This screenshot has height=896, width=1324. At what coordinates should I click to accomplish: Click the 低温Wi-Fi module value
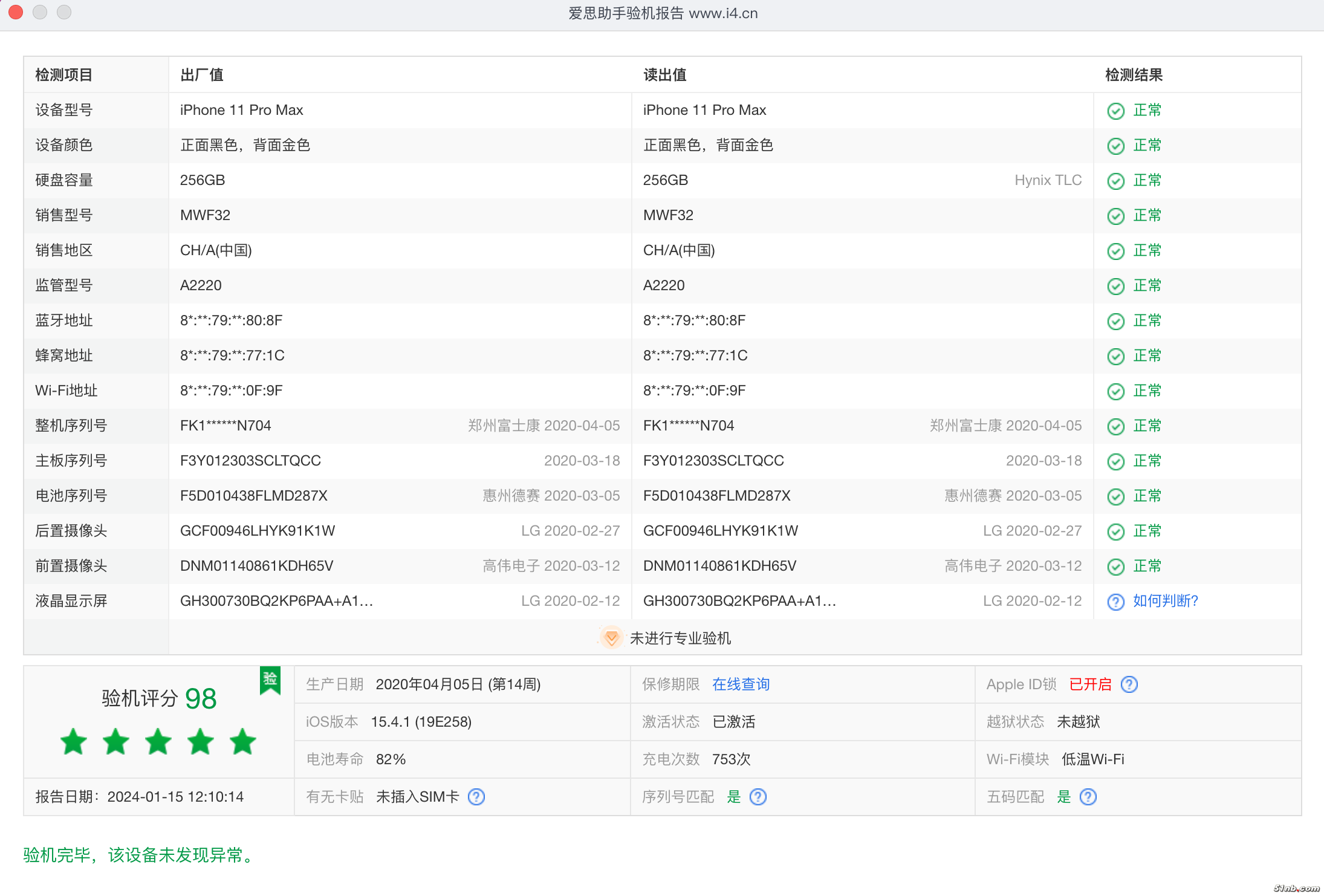click(x=1093, y=759)
